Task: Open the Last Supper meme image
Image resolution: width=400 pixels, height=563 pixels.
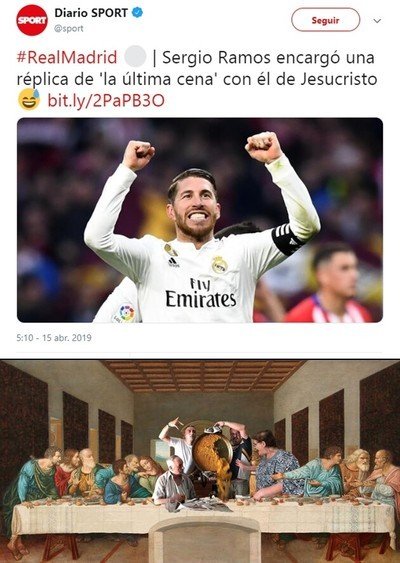Action: click(x=200, y=461)
